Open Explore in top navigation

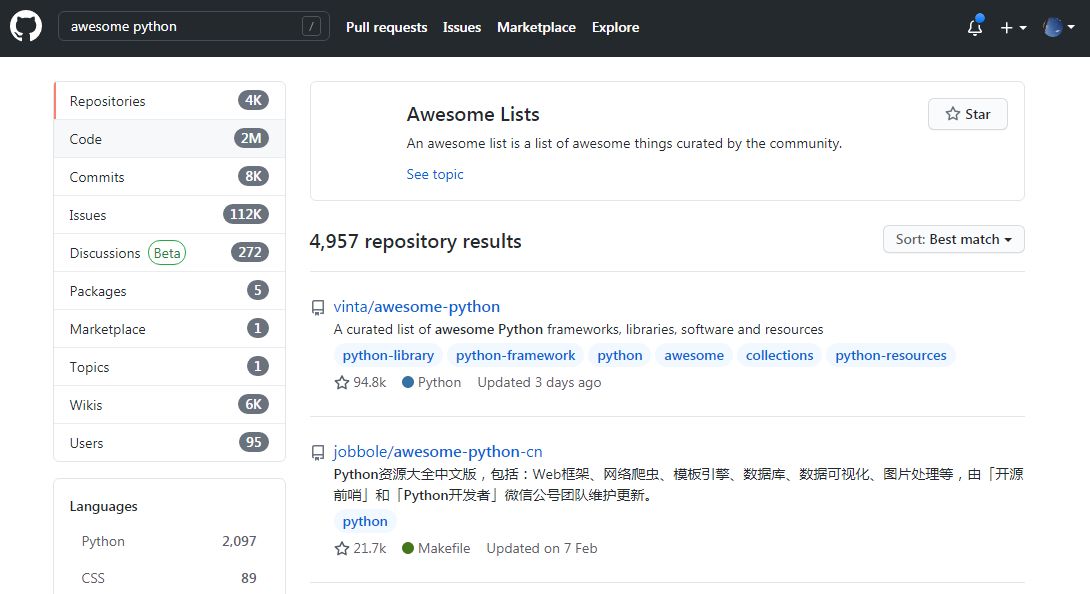[x=615, y=27]
